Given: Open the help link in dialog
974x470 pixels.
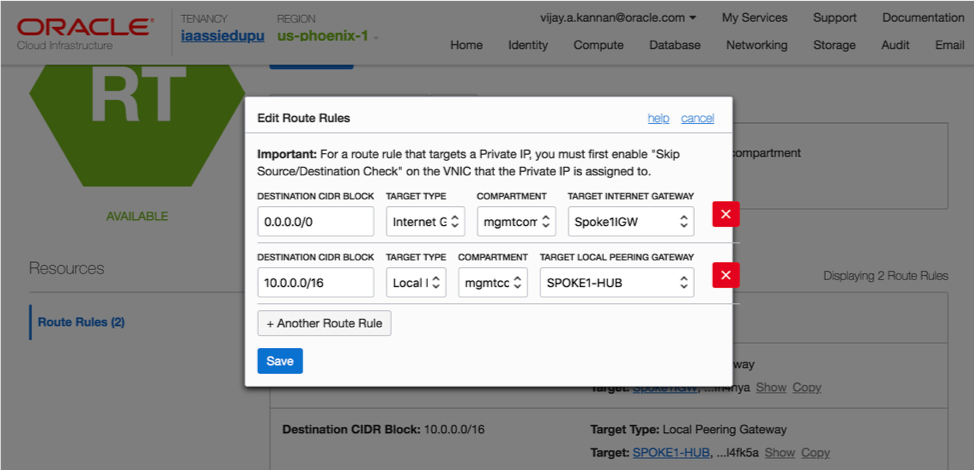Looking at the screenshot, I should [x=658, y=118].
